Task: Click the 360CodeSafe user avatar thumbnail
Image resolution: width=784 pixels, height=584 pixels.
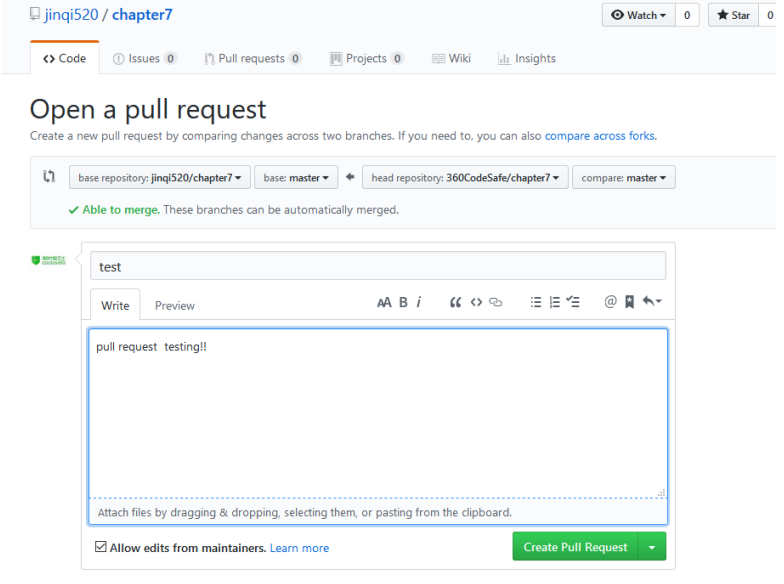Action: (48, 260)
